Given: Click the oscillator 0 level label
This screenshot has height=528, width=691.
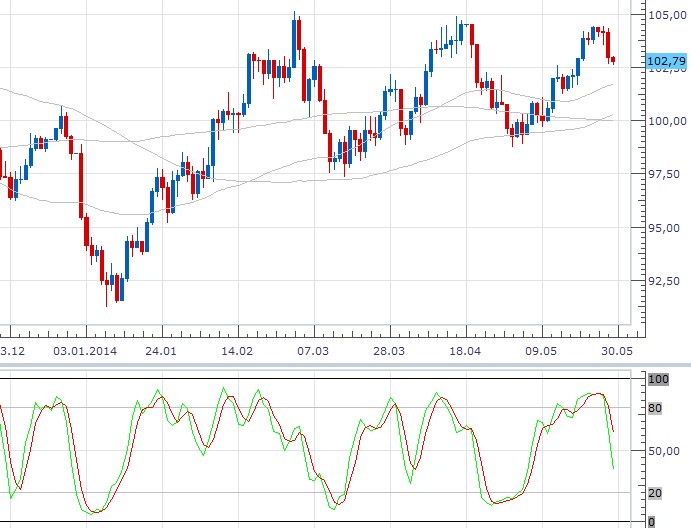Looking at the screenshot, I should click(652, 521).
